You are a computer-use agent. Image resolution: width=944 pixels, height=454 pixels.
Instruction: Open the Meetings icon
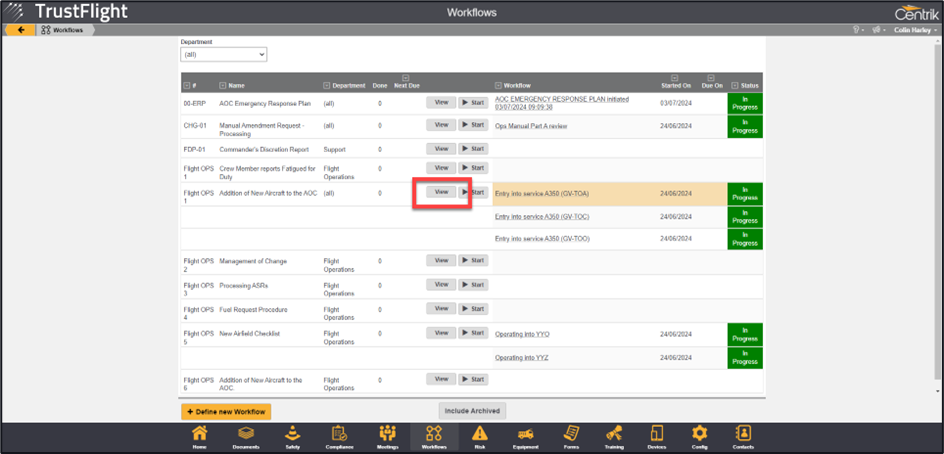click(x=387, y=436)
